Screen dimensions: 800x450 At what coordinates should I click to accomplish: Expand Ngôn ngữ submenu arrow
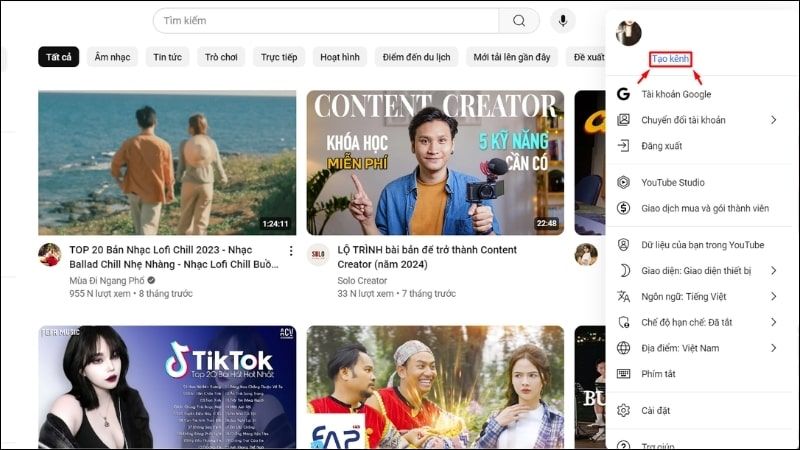click(773, 296)
